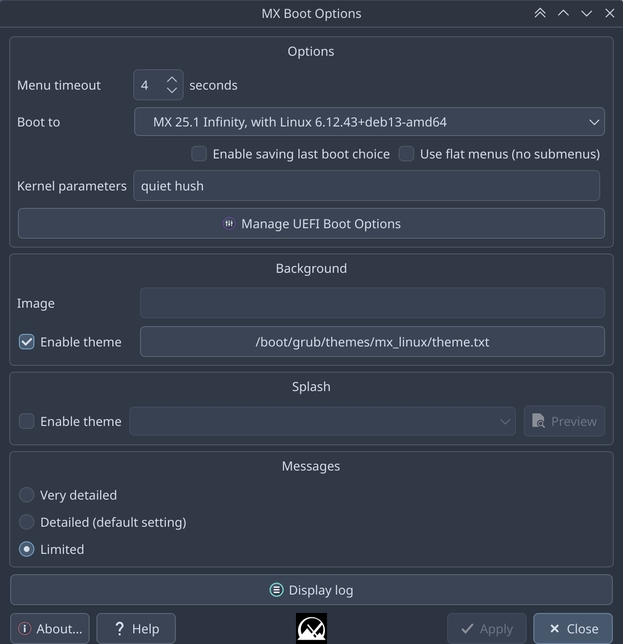
Task: Click the Help button
Action: pyautogui.click(x=136, y=628)
